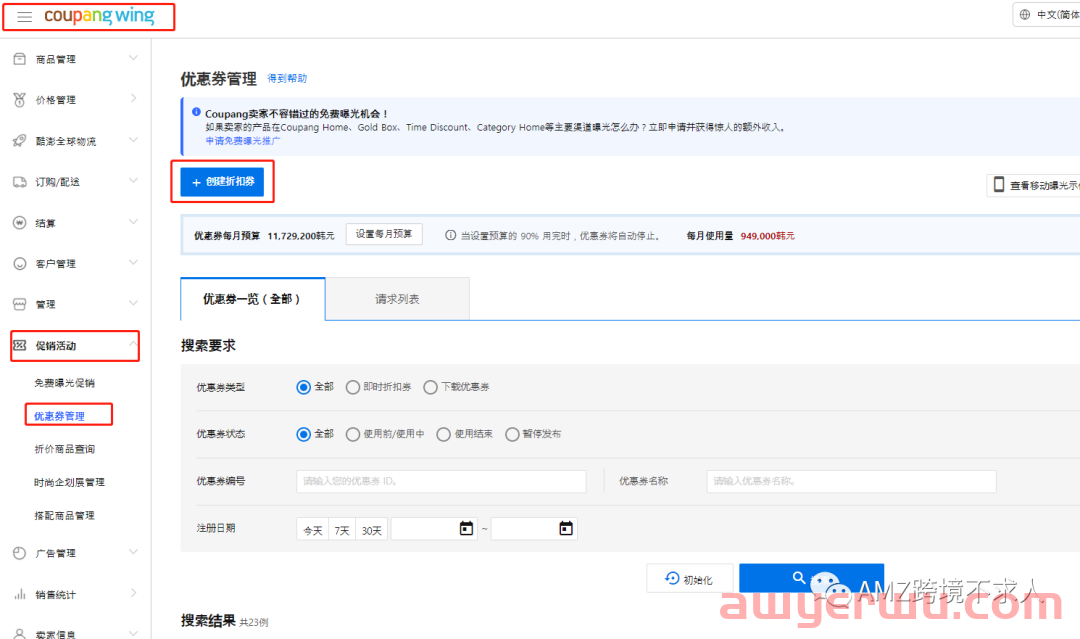The image size is (1080, 639).
Task: Click the 订购/配送 truck icon
Action: point(19,182)
